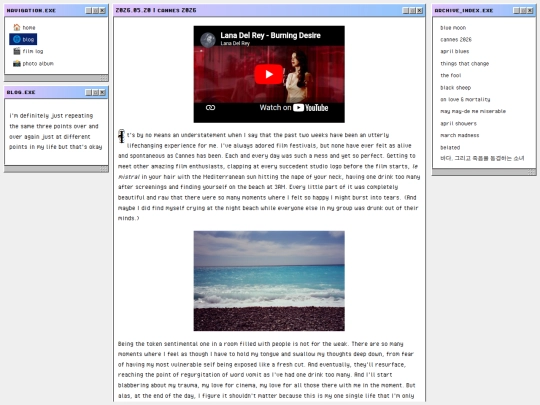Open archive entry april blues
Image resolution: width=540 pixels, height=405 pixels.
pos(455,51)
